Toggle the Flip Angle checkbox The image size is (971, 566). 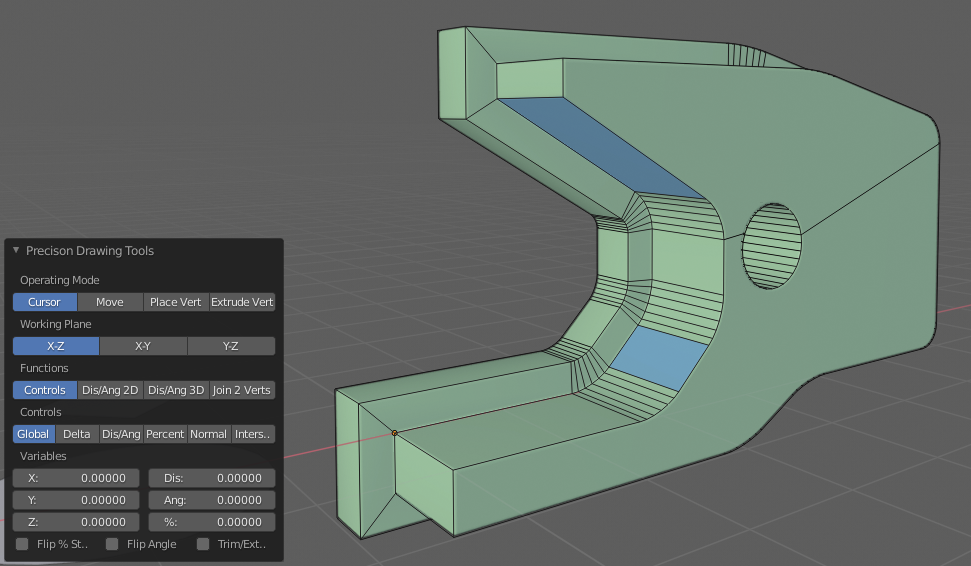click(x=112, y=544)
